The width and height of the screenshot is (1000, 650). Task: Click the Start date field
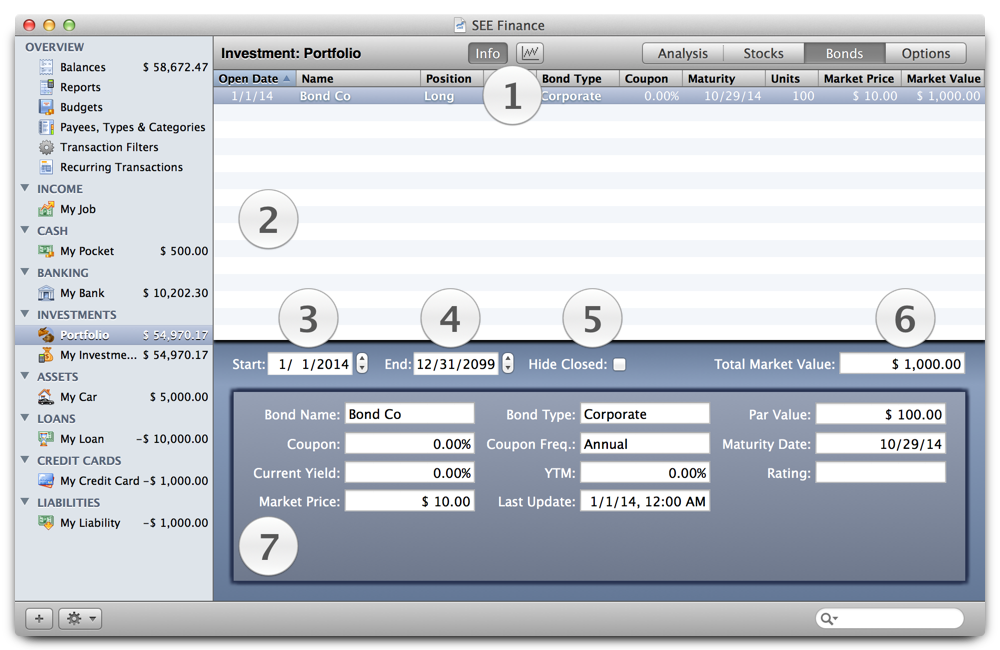pos(310,364)
